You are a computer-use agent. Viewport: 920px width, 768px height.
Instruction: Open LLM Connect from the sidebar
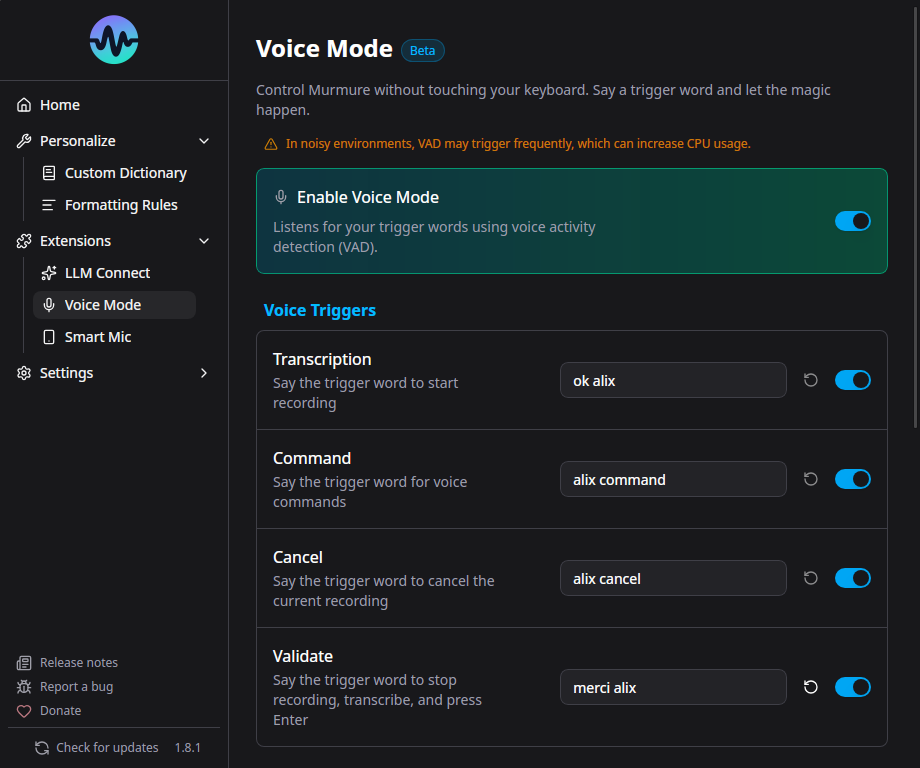click(106, 272)
